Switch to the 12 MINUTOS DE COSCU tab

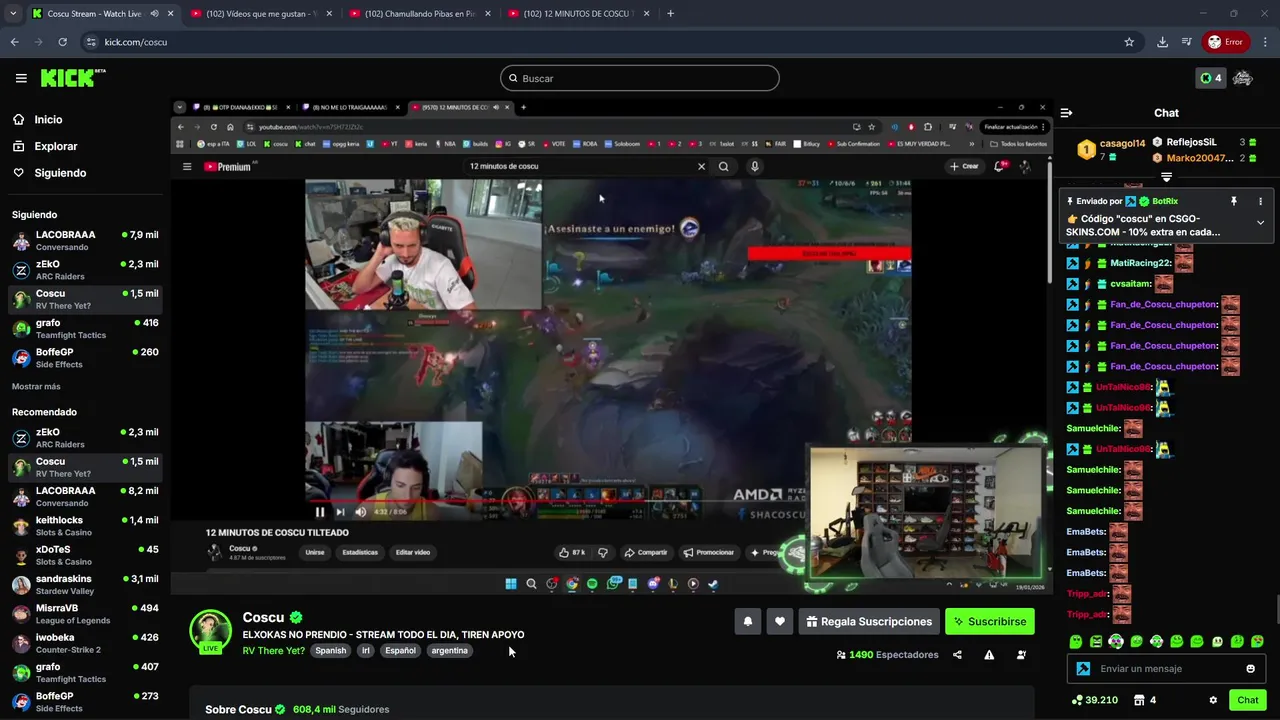577,14
